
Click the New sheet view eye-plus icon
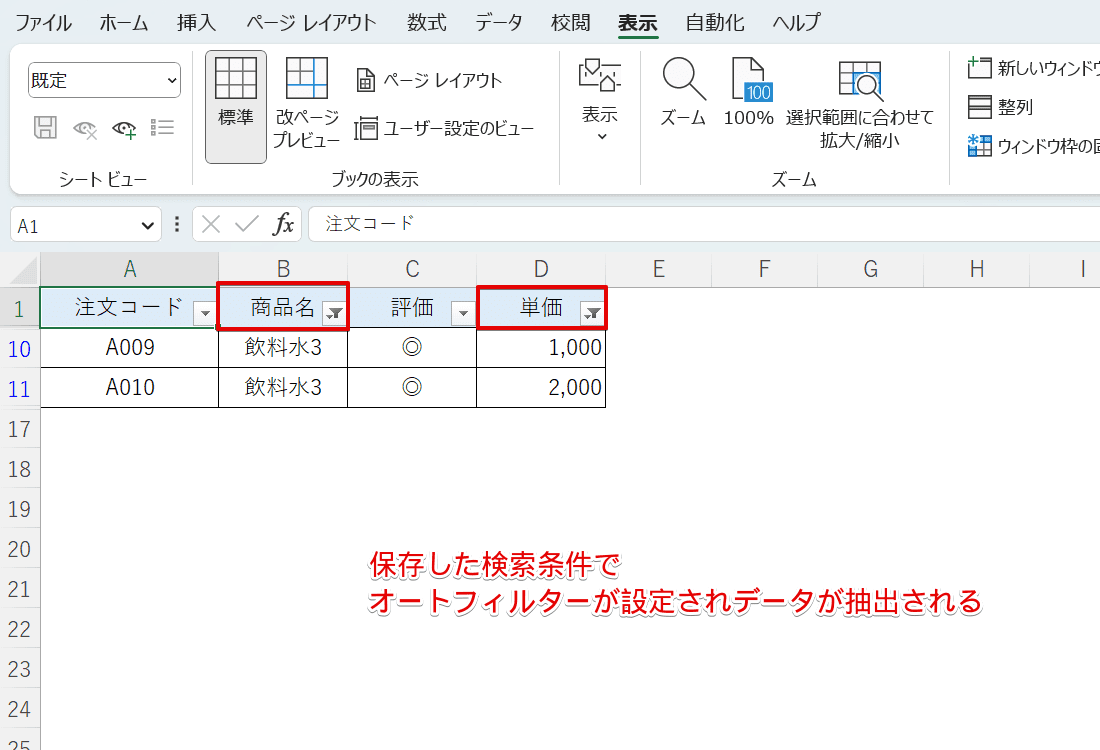point(124,128)
